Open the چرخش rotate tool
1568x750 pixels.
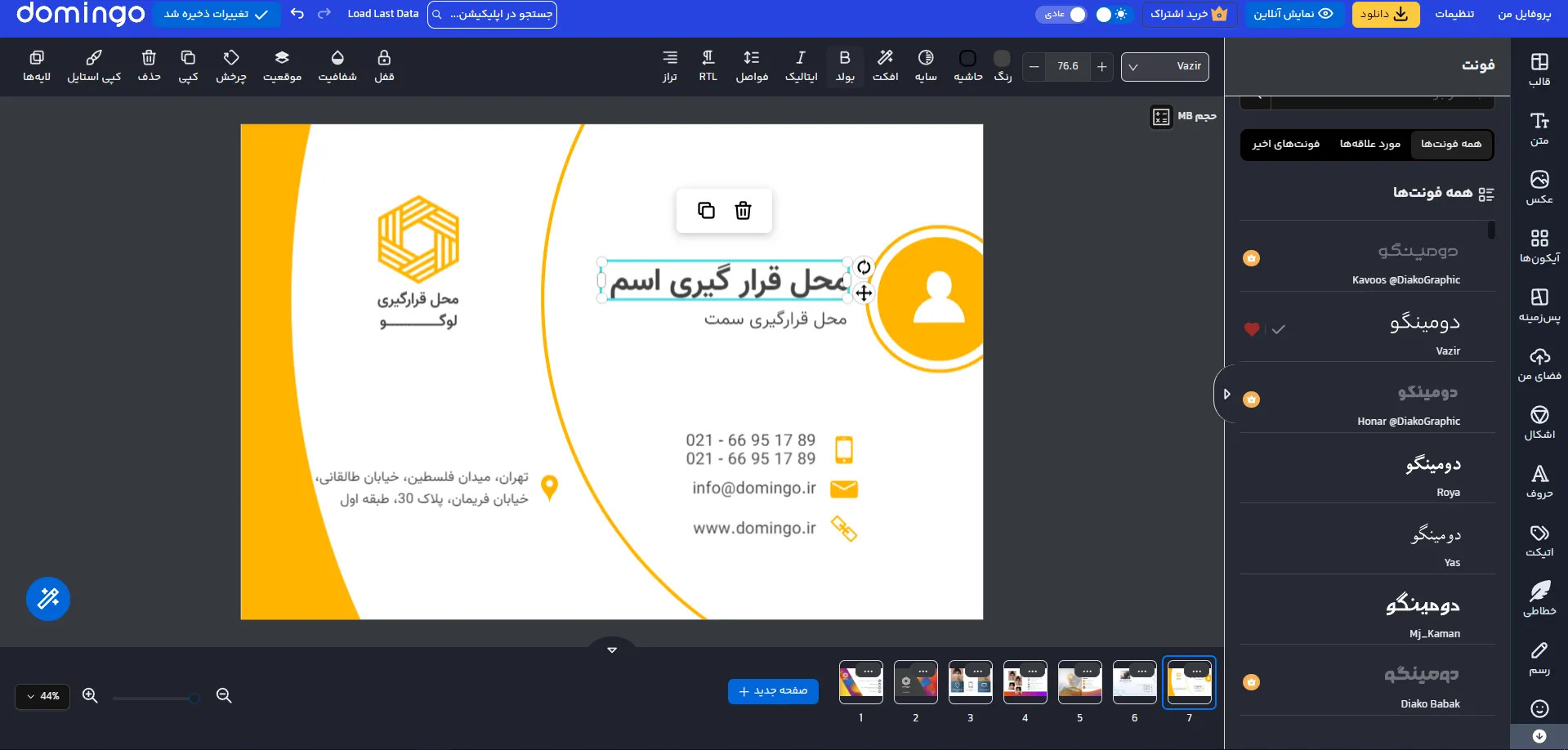coord(231,66)
